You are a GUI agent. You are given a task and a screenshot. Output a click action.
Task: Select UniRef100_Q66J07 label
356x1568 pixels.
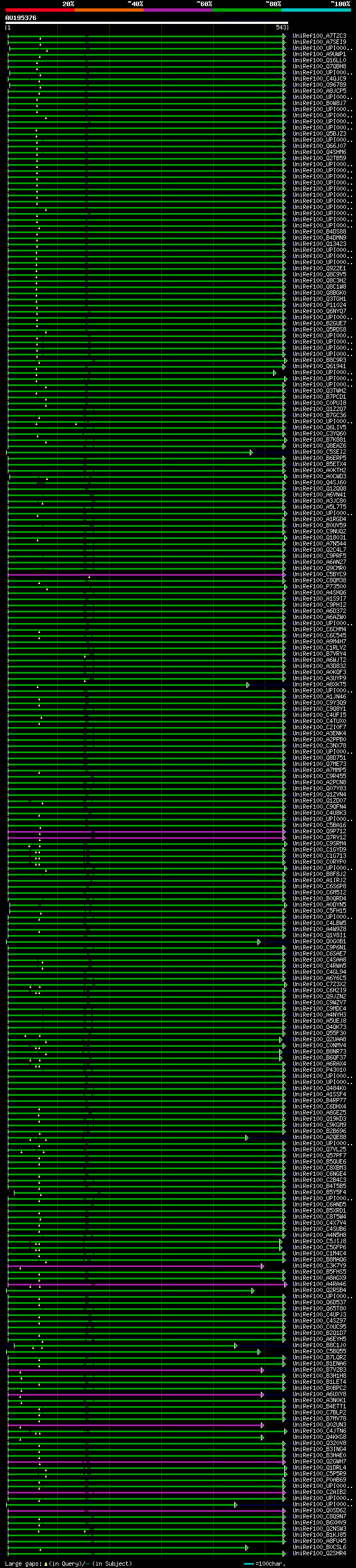(x=319, y=146)
